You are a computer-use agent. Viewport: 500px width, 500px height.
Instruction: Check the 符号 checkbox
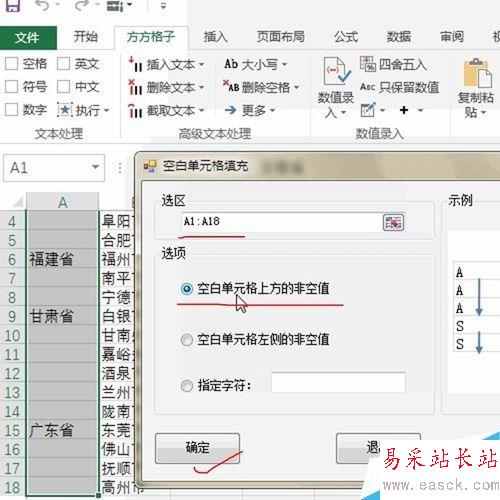point(11,87)
